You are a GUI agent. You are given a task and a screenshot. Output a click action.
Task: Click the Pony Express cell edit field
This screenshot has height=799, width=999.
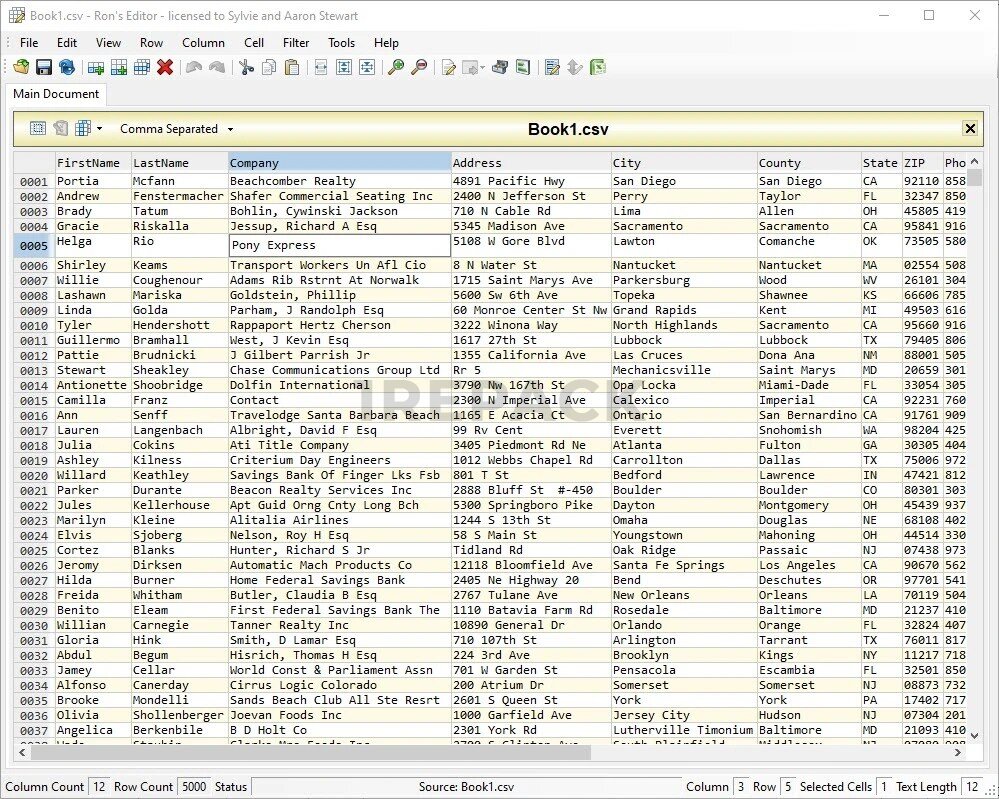click(x=339, y=246)
